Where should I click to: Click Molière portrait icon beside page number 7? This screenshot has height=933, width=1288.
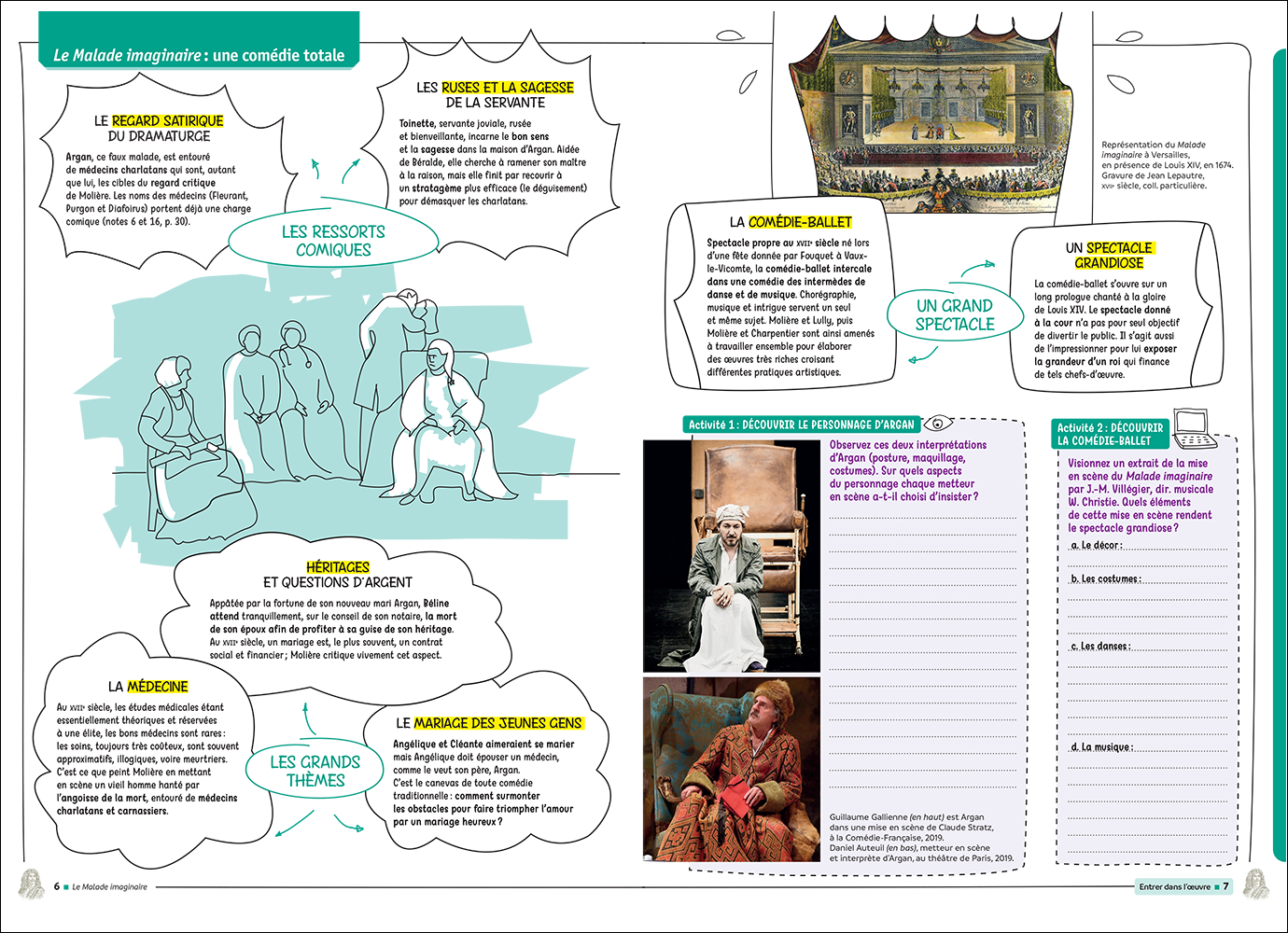tap(1256, 884)
